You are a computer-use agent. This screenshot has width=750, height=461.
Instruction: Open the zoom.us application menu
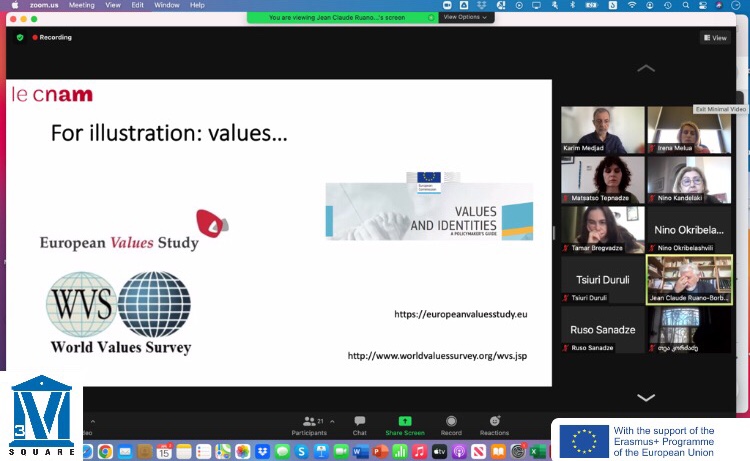pyautogui.click(x=44, y=5)
